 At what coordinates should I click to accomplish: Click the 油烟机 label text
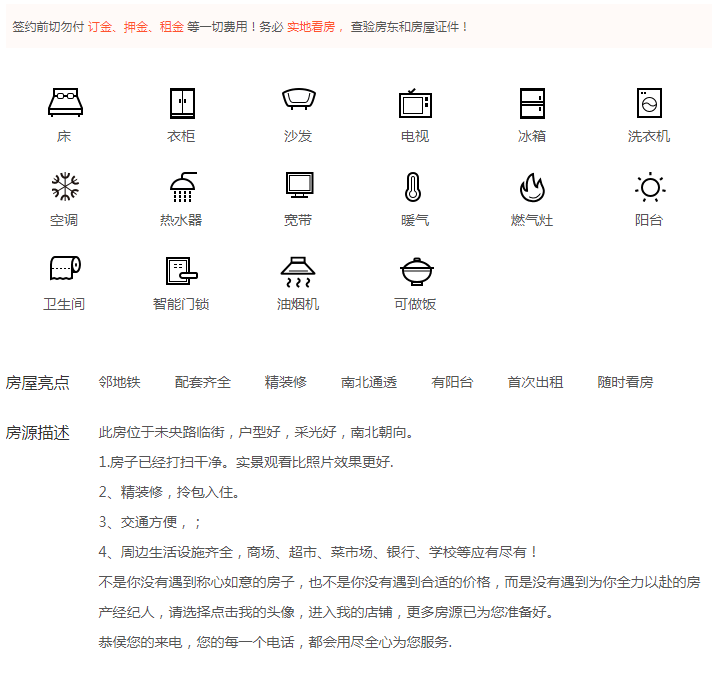[298, 304]
